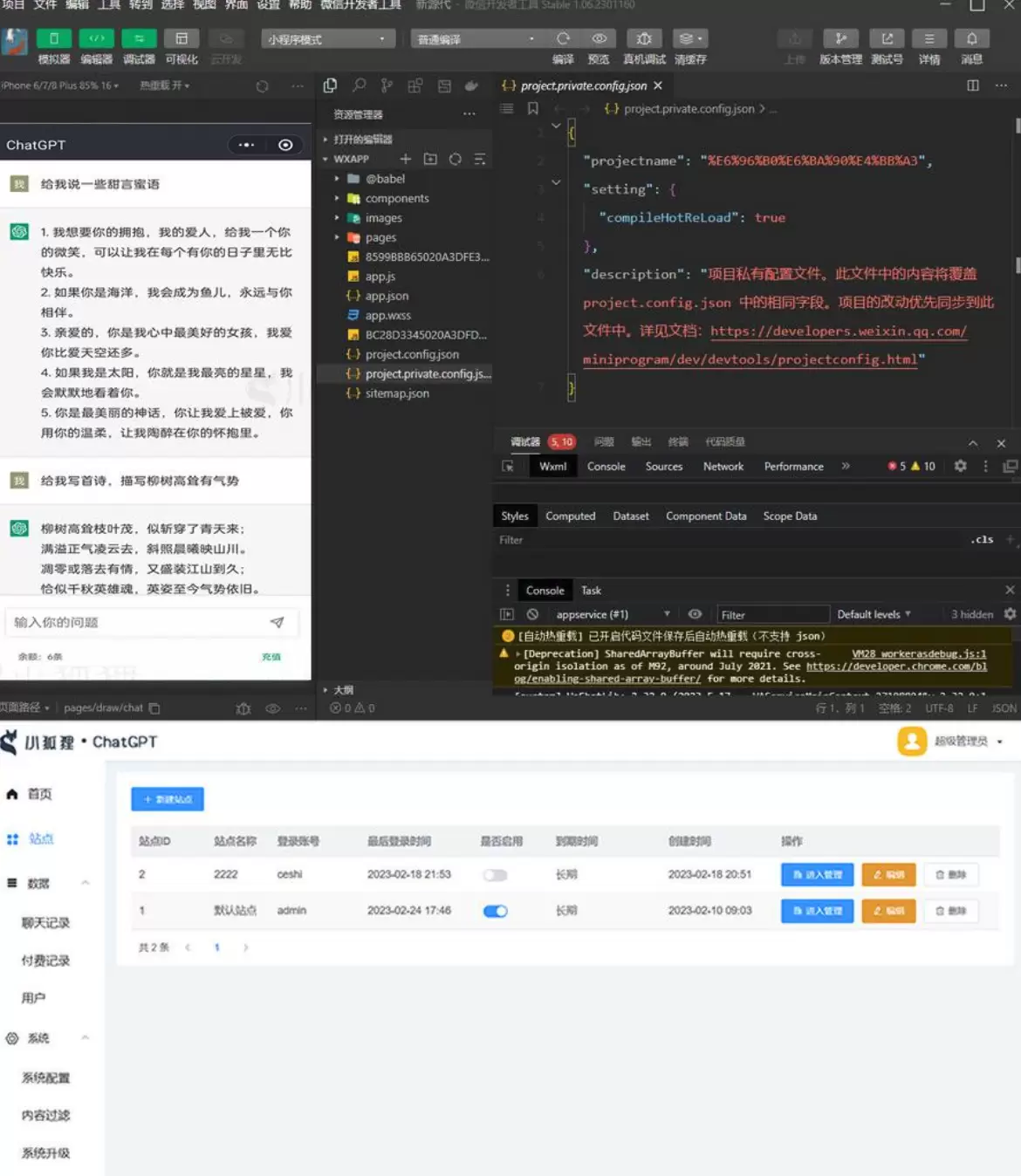Click mini program capsule record button

[x=285, y=145]
